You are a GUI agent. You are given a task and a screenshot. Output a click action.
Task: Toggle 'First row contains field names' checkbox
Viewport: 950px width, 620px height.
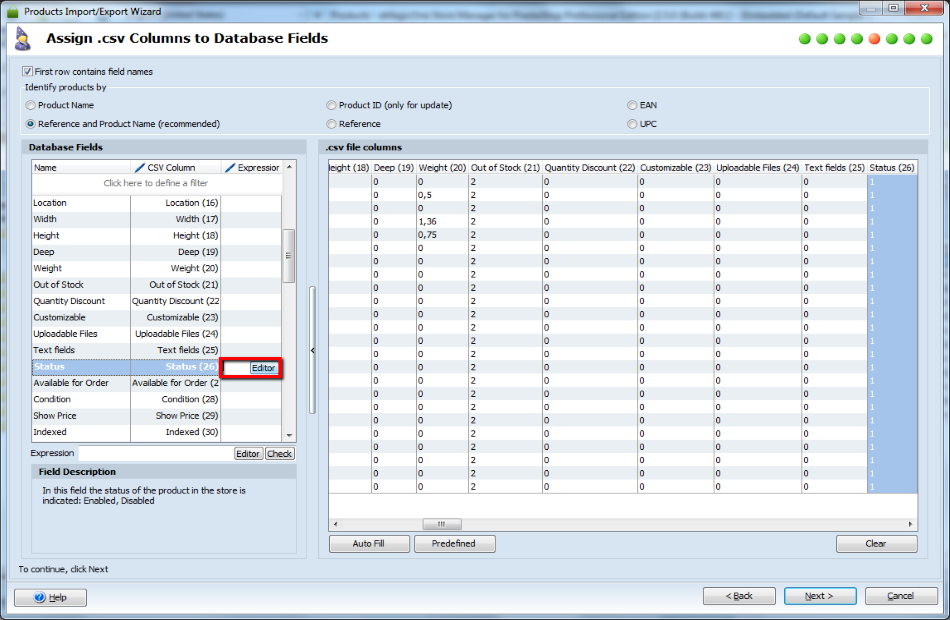(x=27, y=72)
